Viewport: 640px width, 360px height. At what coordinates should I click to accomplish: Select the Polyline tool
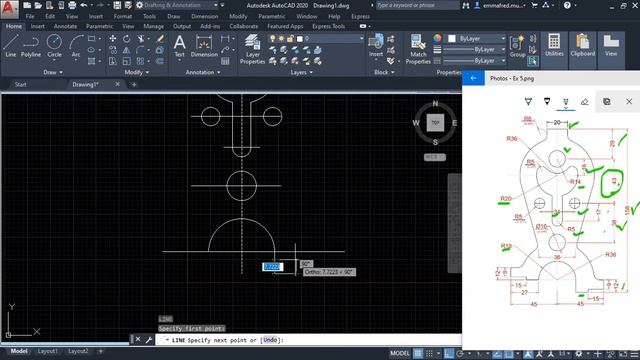point(31,46)
